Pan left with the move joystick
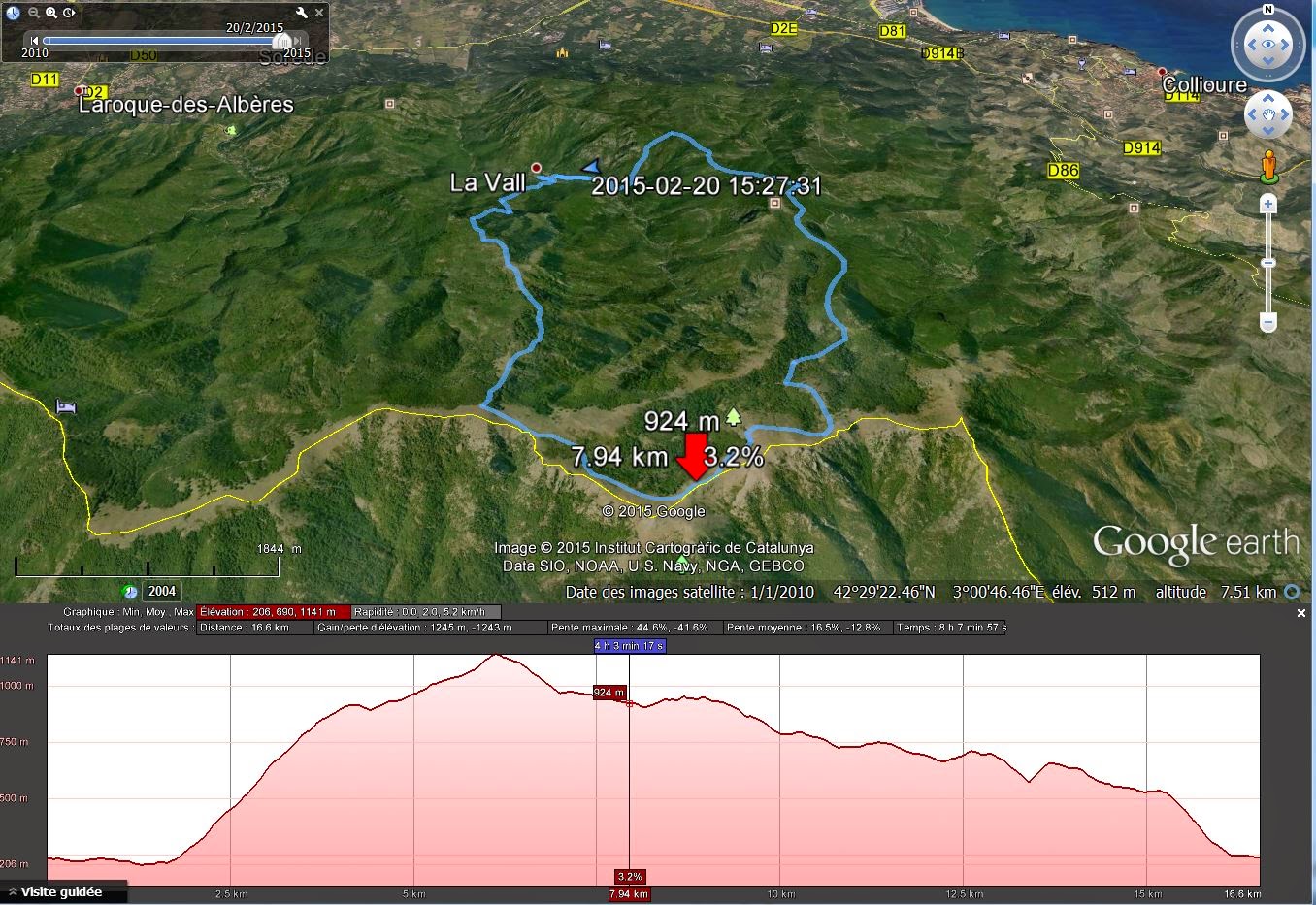Viewport: 1316px width, 905px height. [x=1253, y=115]
